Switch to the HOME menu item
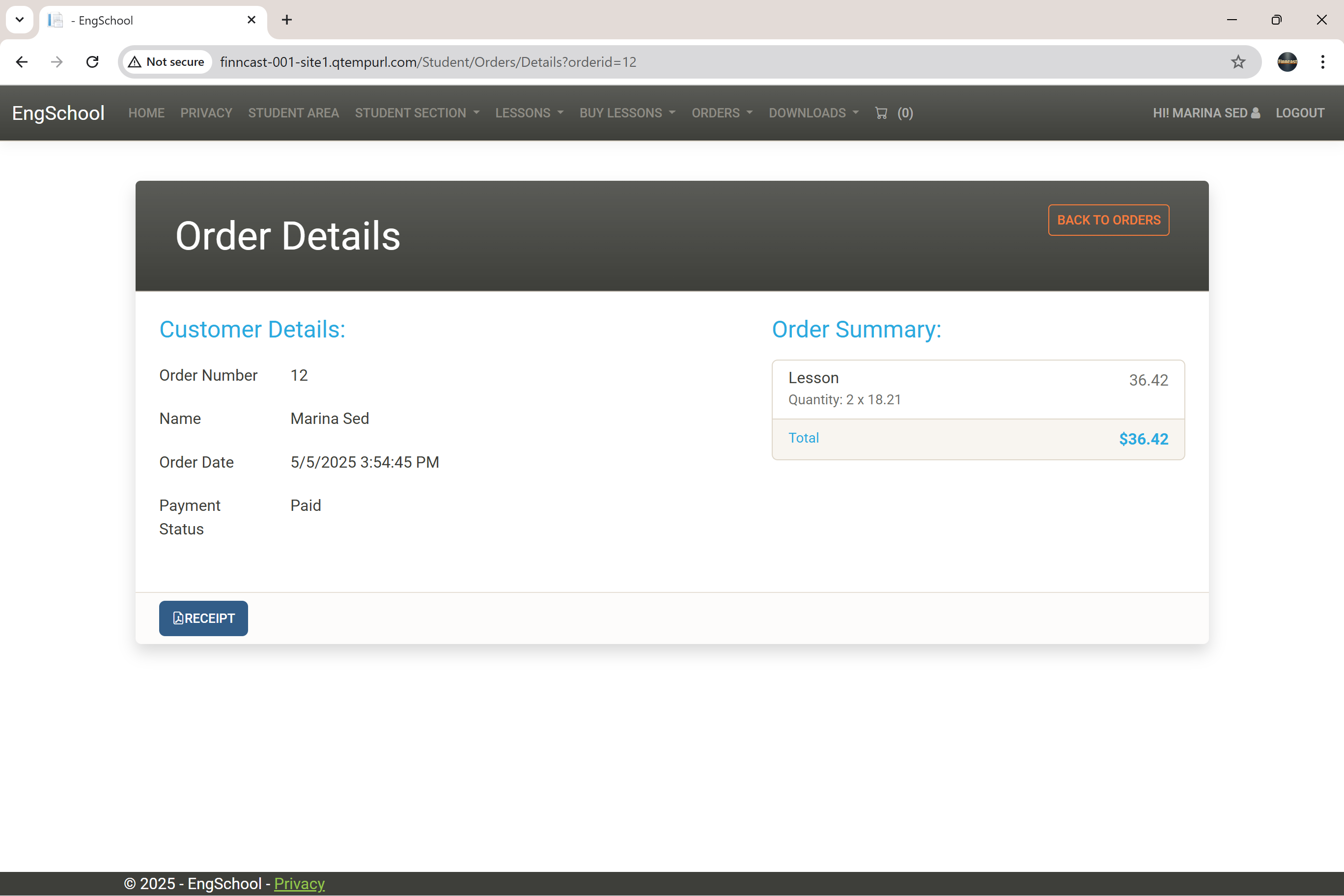 [x=146, y=112]
